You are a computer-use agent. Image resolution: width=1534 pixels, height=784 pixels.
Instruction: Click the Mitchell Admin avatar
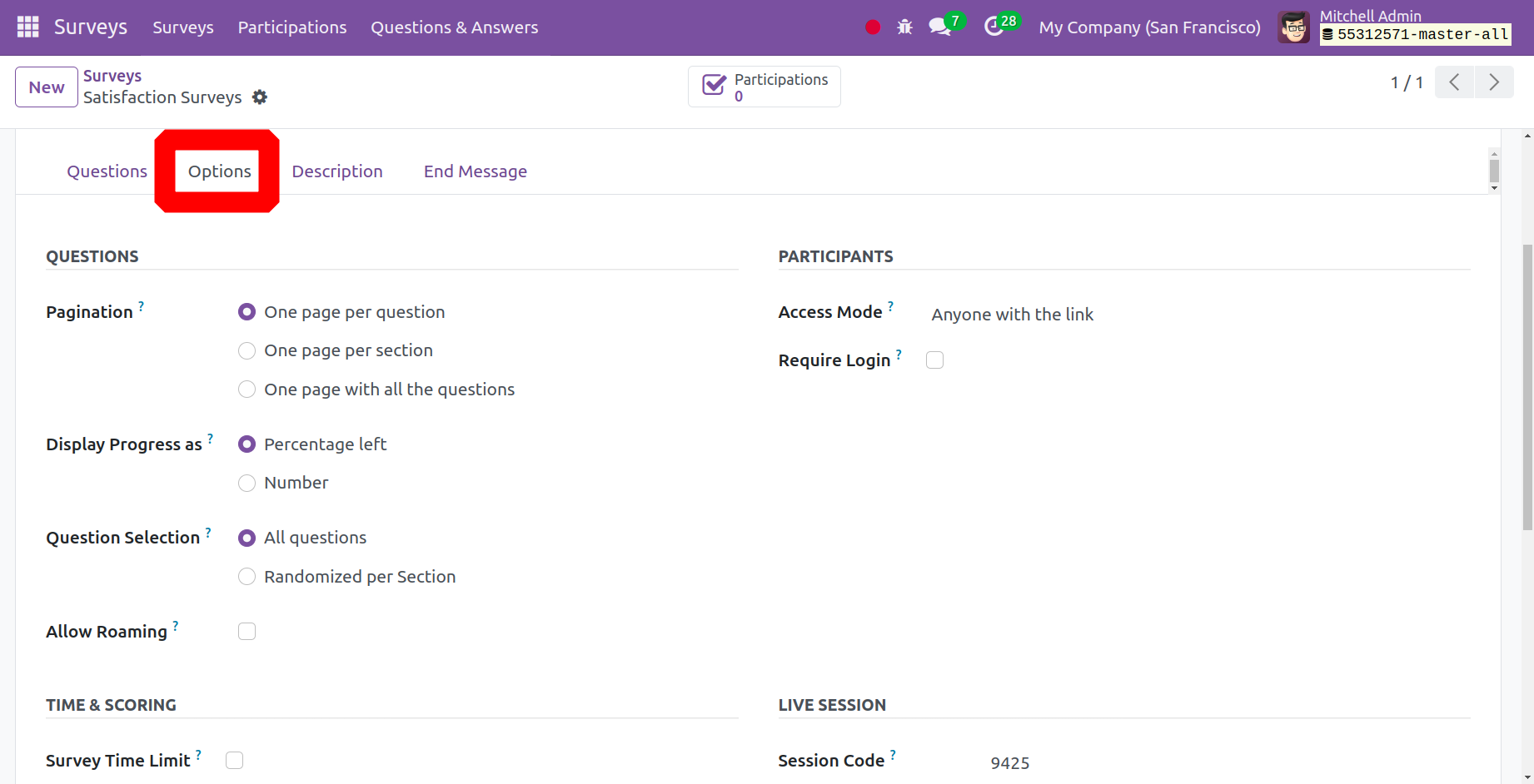tap(1293, 27)
